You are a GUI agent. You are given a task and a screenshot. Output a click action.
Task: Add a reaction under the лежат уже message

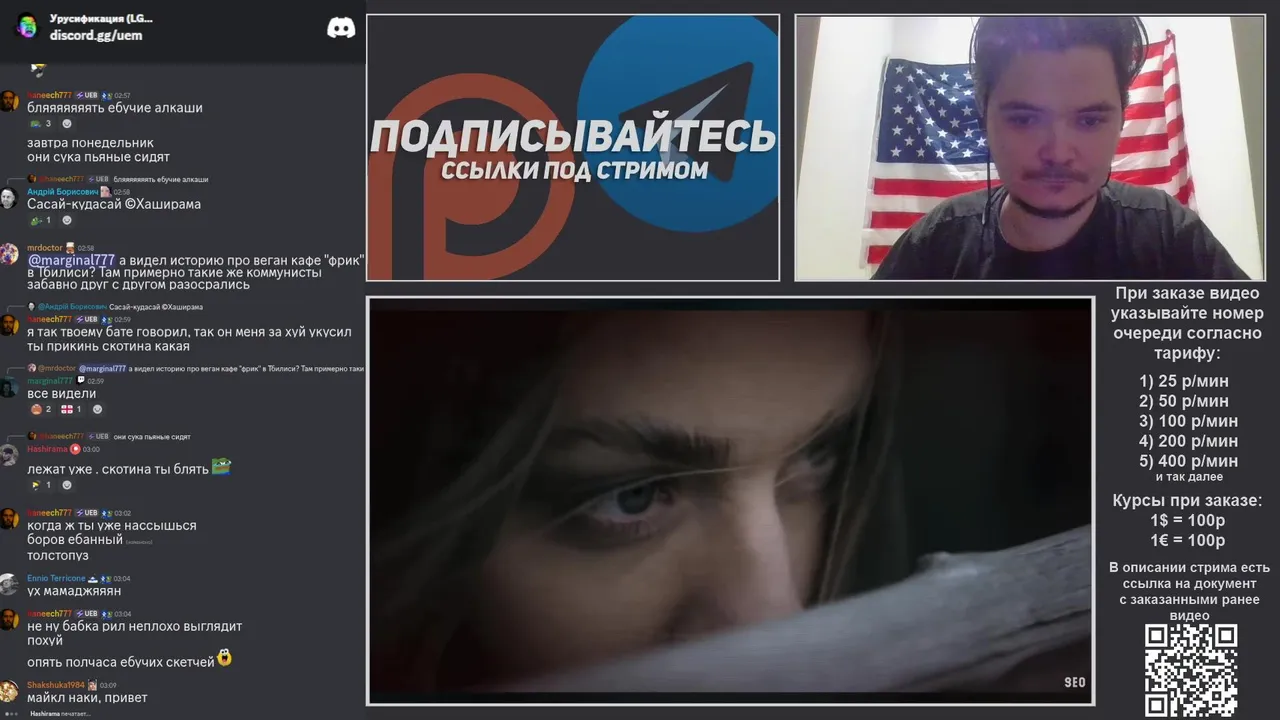coord(67,485)
